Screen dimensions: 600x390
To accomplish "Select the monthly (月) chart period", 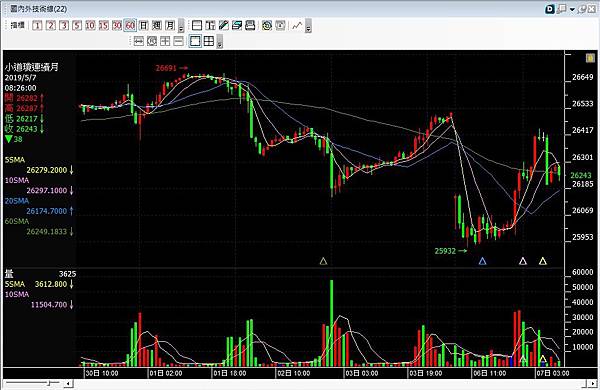I will [x=170, y=26].
